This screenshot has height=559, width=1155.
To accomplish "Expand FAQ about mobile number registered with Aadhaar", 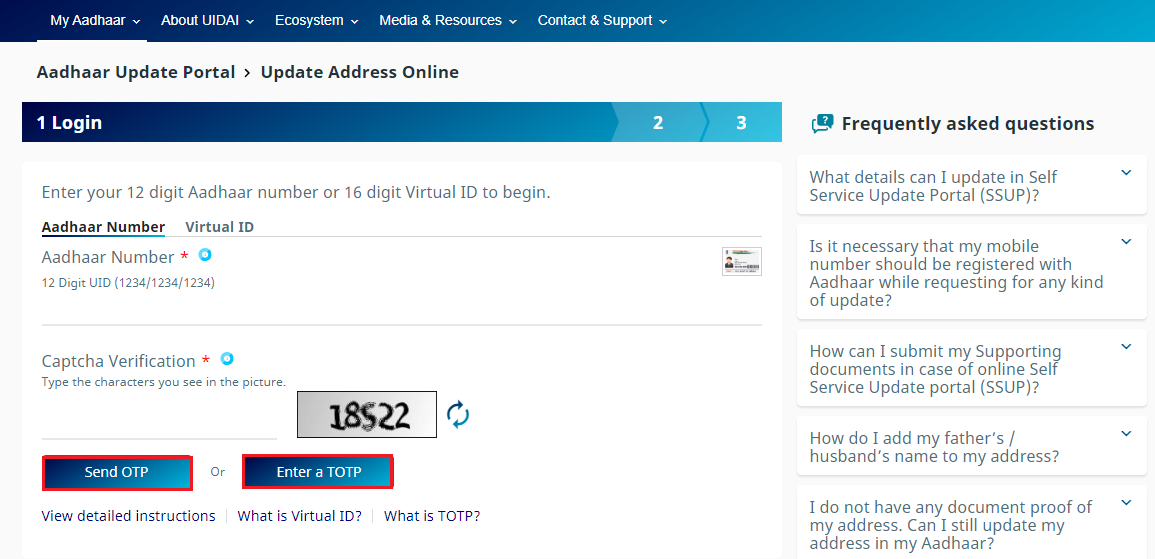I will (972, 273).
